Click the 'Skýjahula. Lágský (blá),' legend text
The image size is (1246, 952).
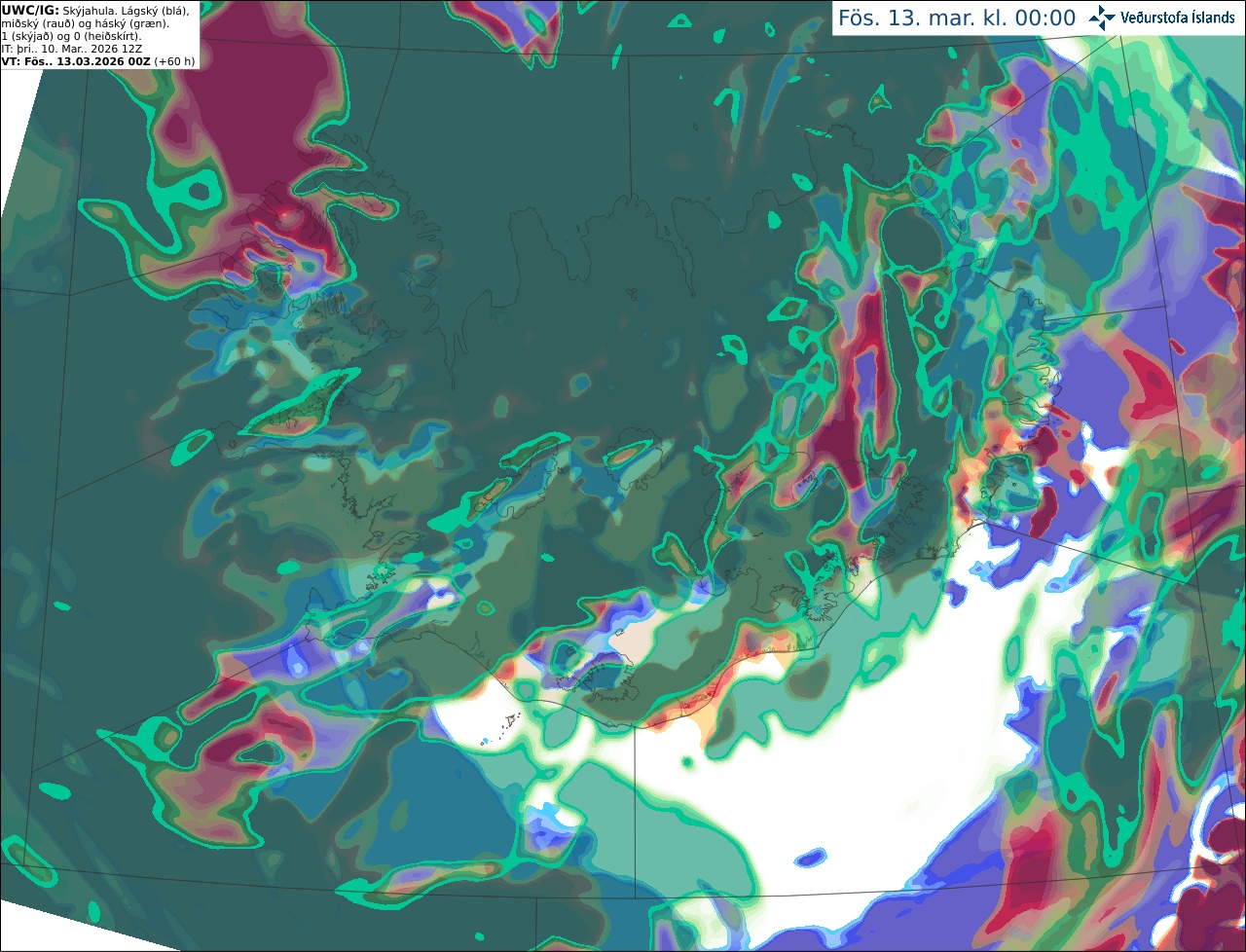(x=126, y=10)
